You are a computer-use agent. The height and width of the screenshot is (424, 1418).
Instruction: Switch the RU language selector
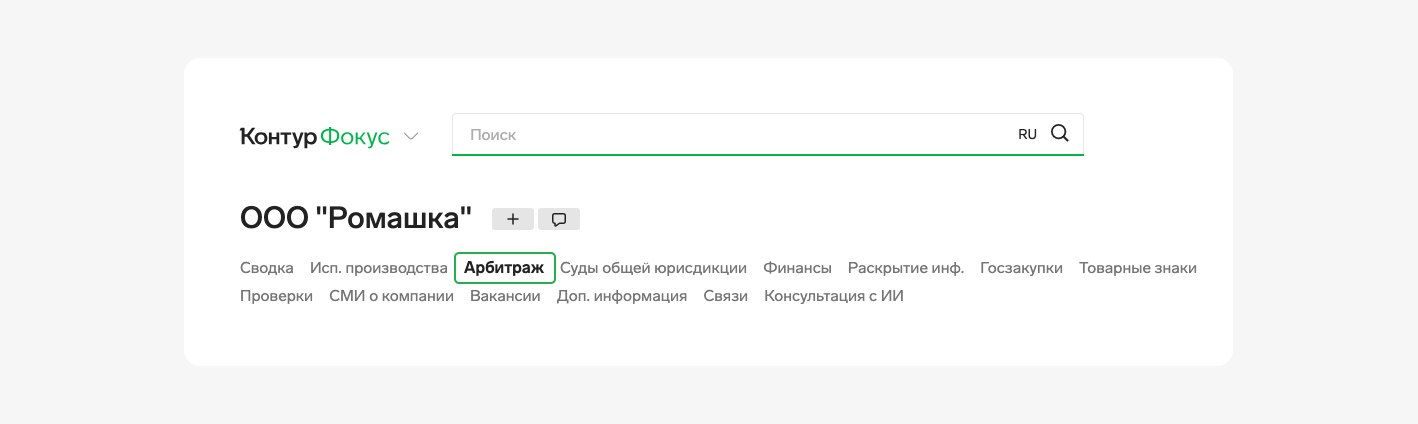pos(1027,134)
